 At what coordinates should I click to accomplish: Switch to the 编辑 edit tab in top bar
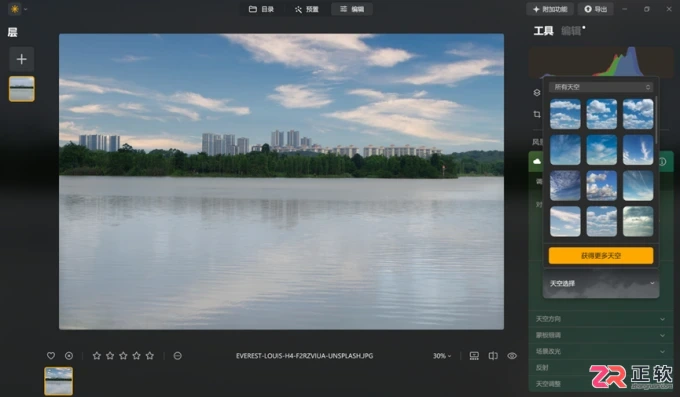352,9
